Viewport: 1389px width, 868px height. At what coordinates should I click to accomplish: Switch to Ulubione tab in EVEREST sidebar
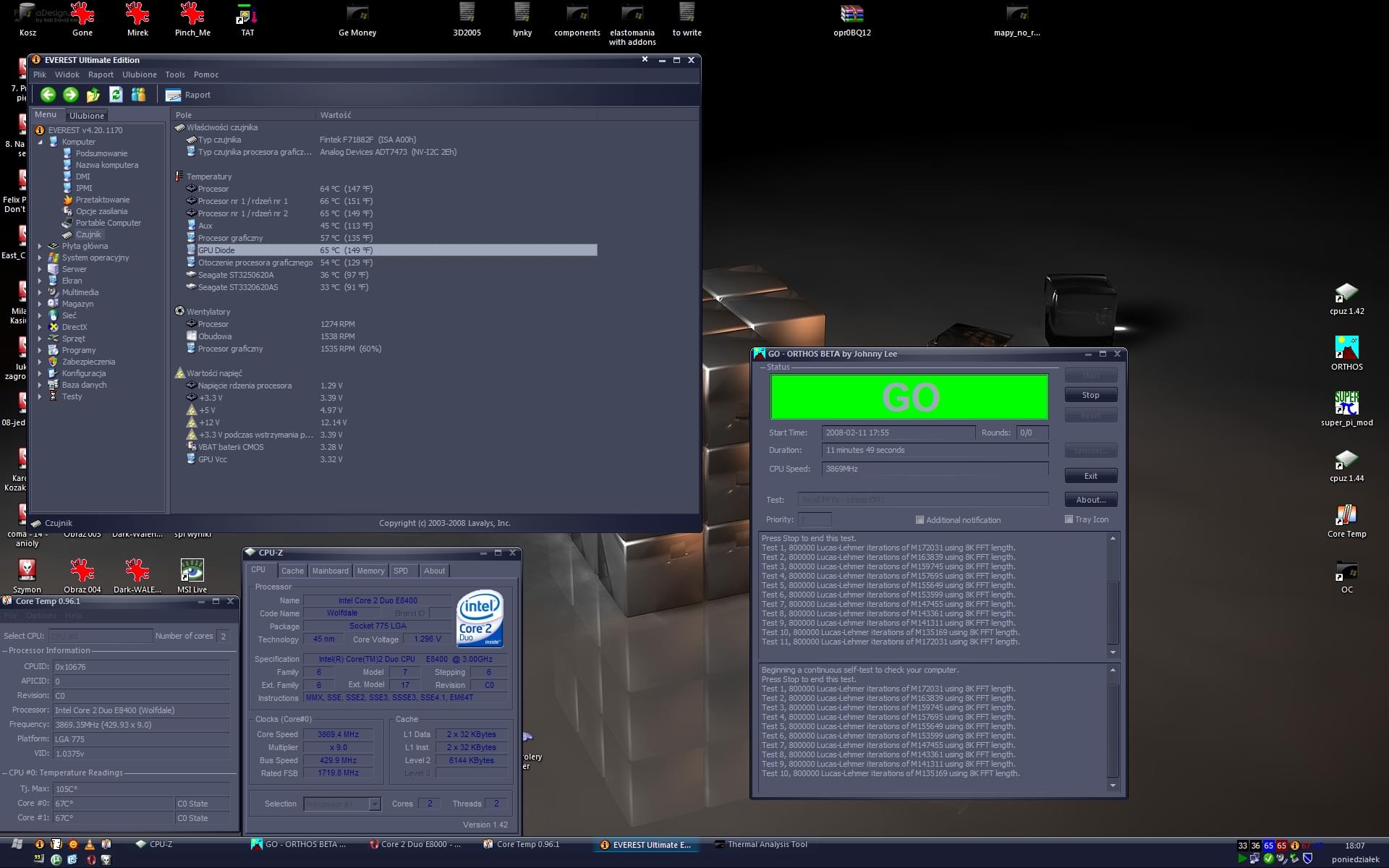coord(87,116)
